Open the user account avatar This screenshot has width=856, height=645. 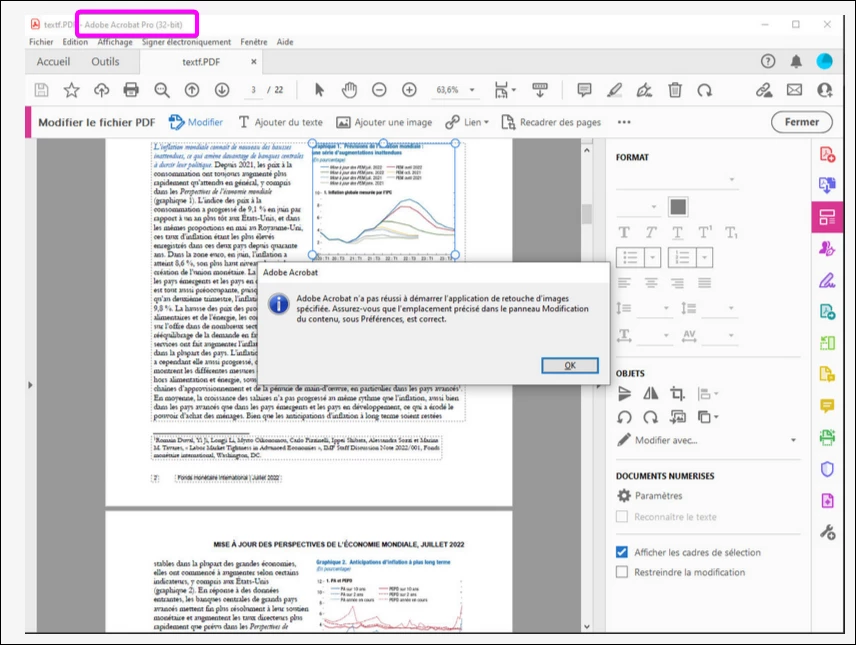click(824, 61)
